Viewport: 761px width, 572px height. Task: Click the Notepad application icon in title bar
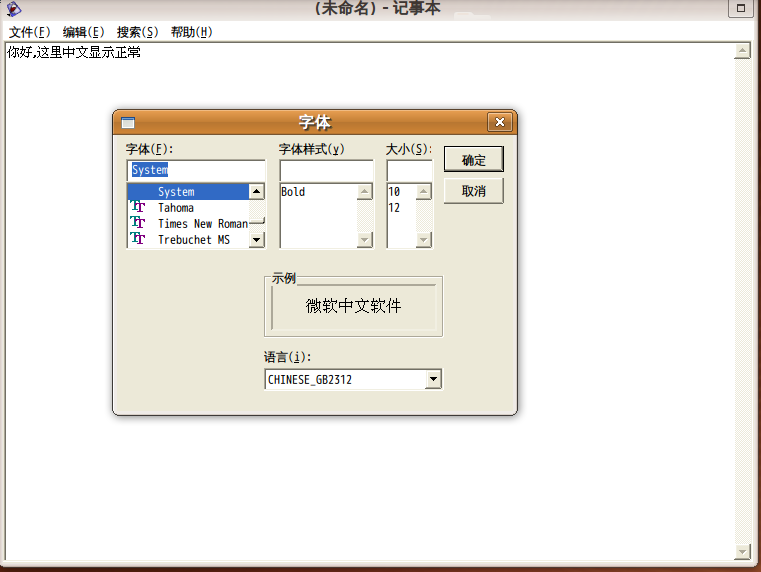coord(14,8)
